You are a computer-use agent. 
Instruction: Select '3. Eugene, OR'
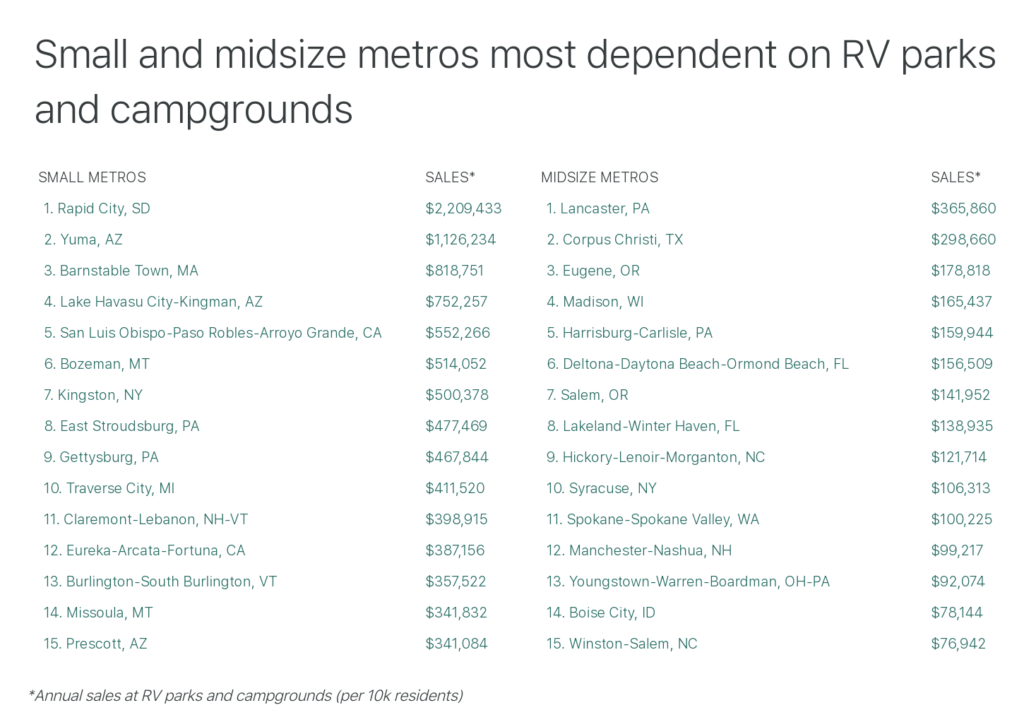[x=593, y=270]
